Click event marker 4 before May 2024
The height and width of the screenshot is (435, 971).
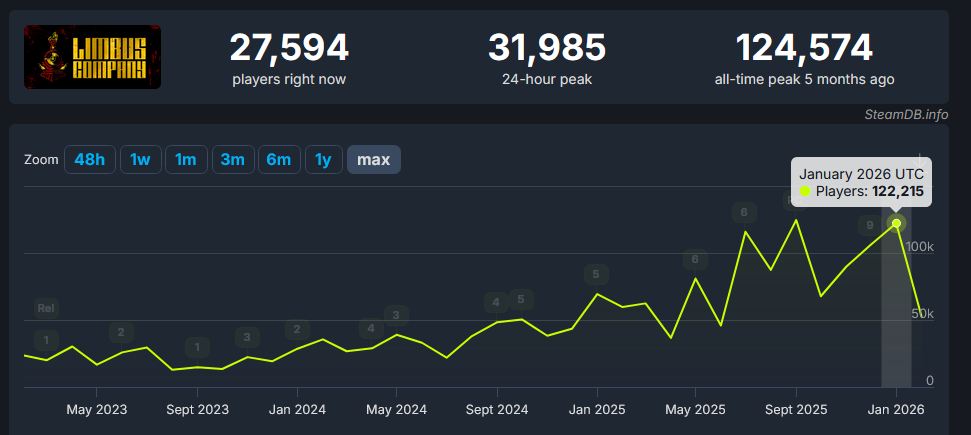[x=372, y=328]
